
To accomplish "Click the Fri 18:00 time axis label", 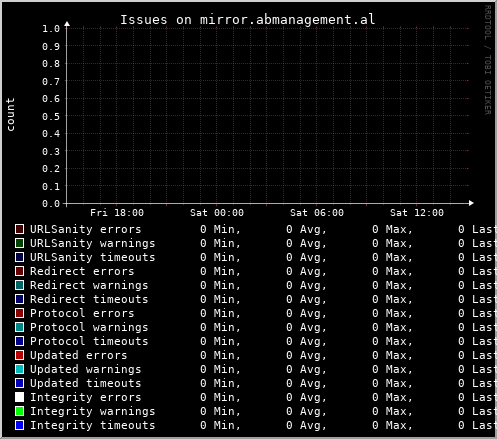I will (117, 213).
